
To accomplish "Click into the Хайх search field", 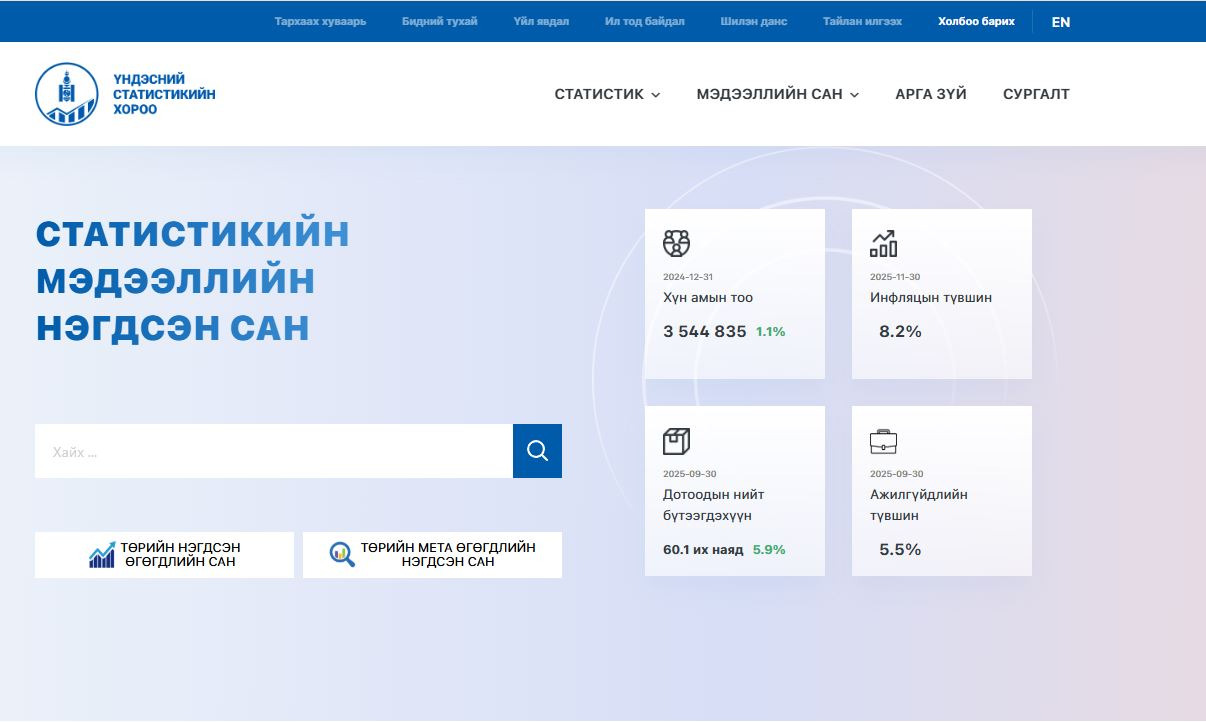I will (273, 451).
